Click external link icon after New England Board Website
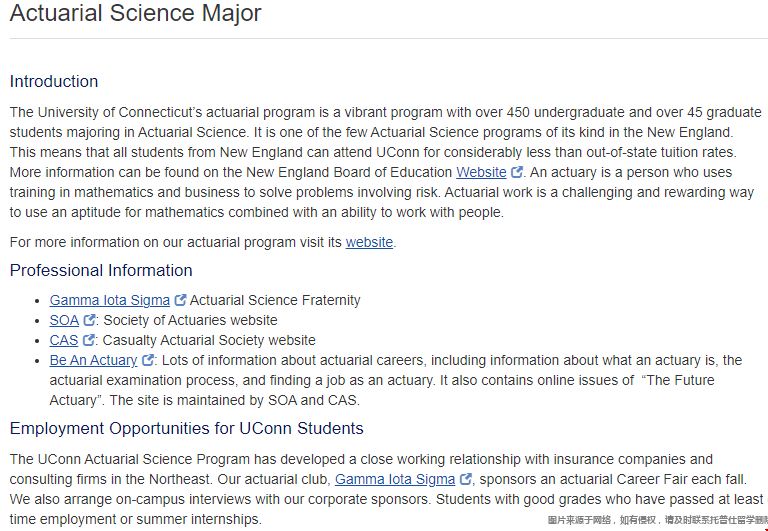Image resolution: width=768 pixels, height=531 pixels. (x=517, y=173)
